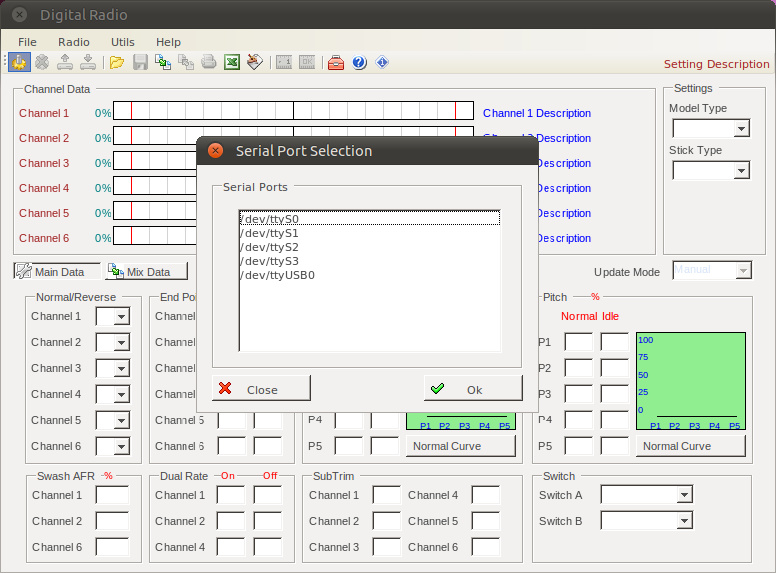
Task: Click the Pitch P3 Idle input field
Action: (615, 394)
